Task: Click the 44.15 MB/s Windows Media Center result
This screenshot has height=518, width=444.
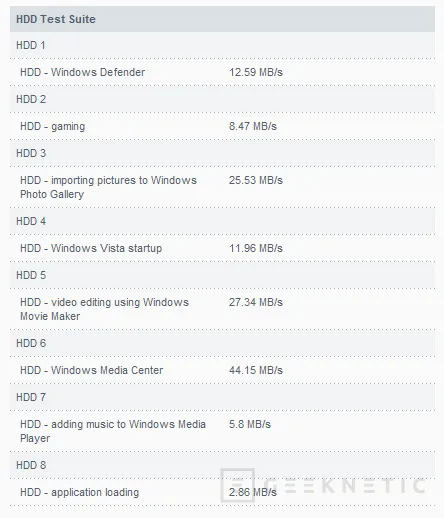Action: click(256, 370)
